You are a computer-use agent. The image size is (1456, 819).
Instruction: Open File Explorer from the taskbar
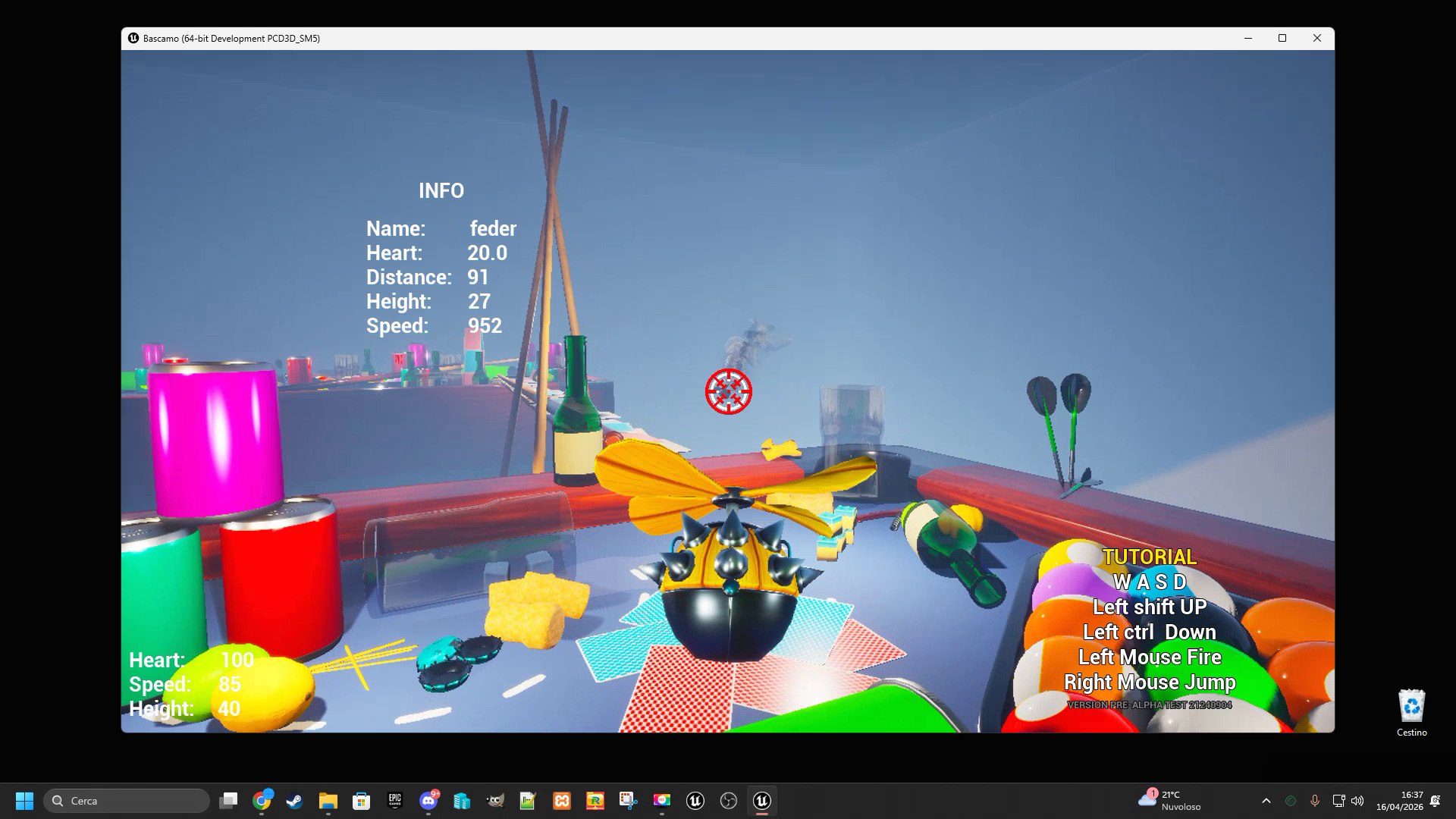[x=328, y=801]
